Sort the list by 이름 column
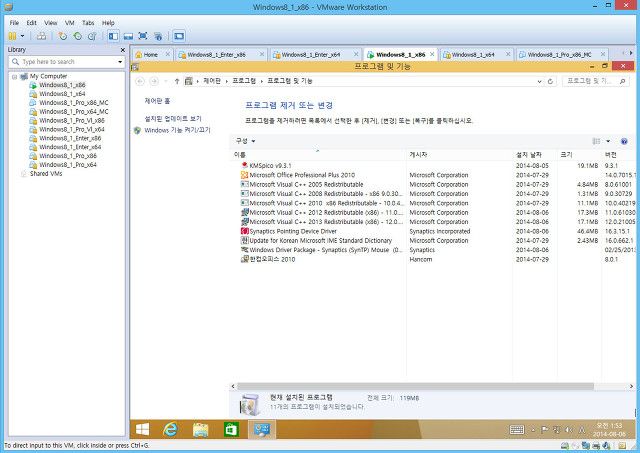 (318, 155)
